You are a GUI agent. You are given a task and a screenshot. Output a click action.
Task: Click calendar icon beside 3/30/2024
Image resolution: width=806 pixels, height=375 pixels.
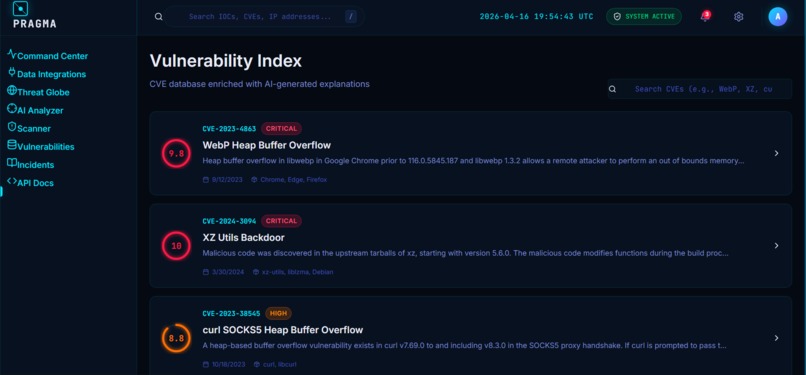tap(206, 272)
